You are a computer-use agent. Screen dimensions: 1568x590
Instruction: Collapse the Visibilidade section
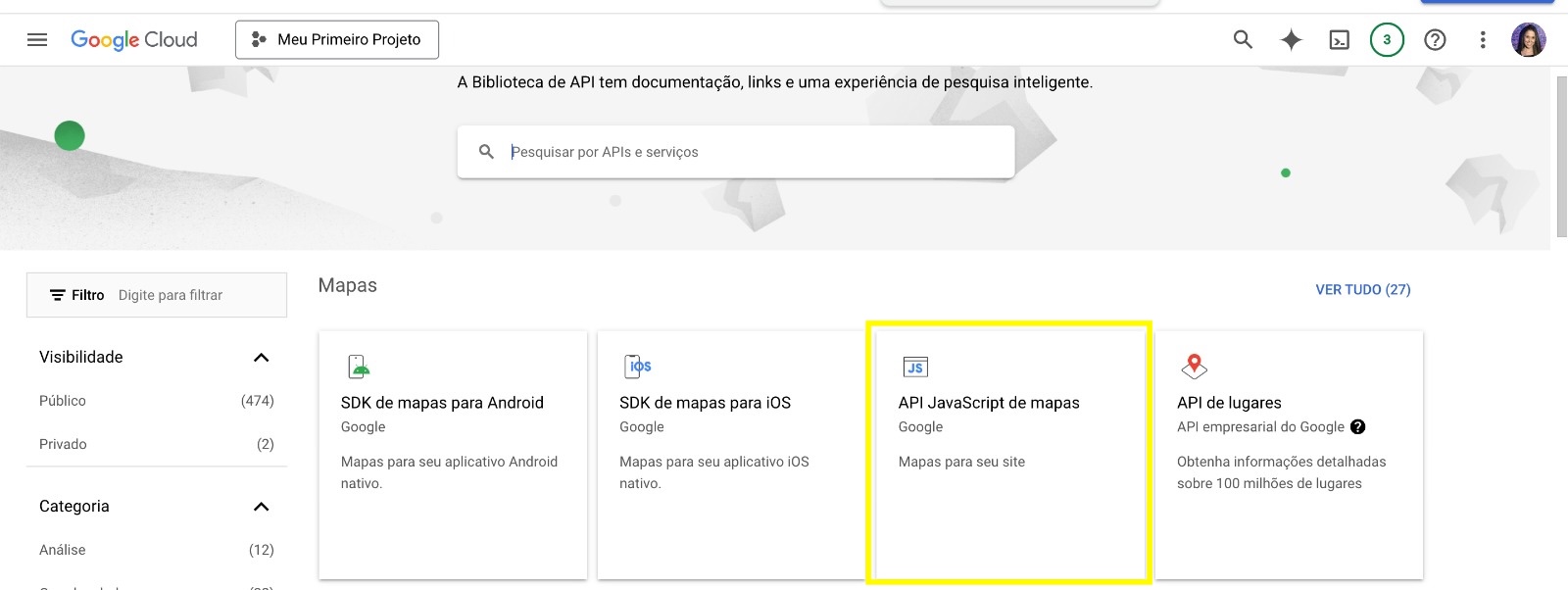coord(261,358)
